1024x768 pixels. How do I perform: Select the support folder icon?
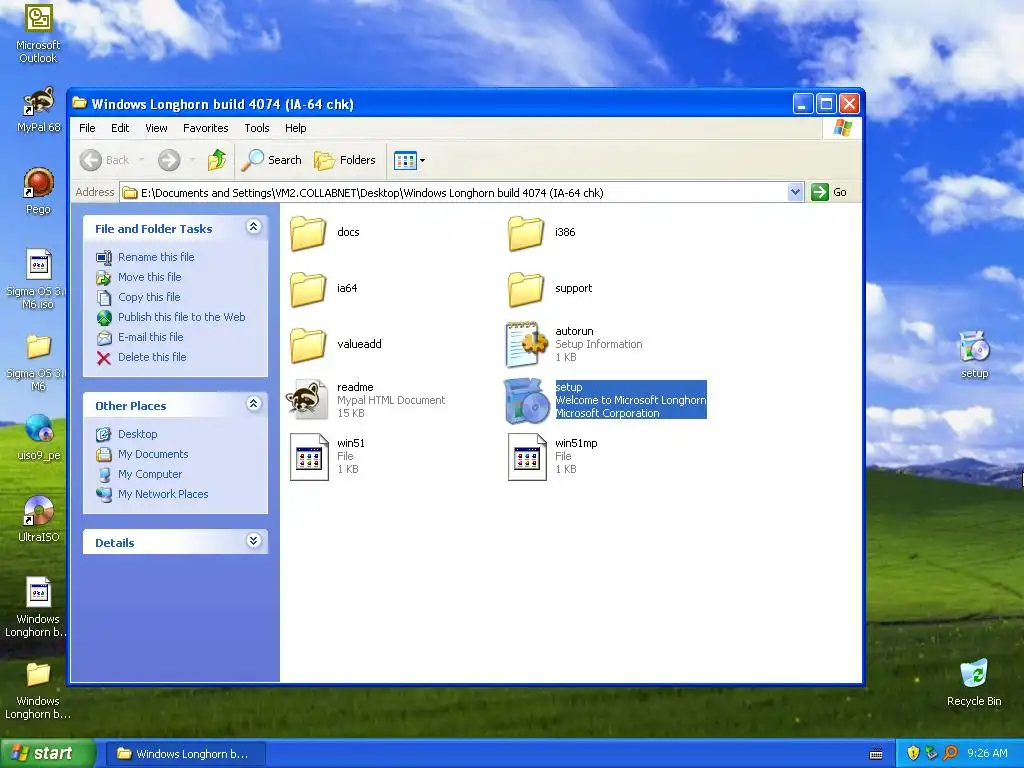click(x=526, y=289)
